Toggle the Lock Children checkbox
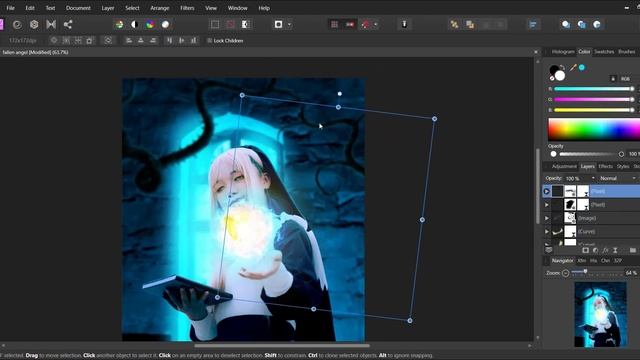The width and height of the screenshot is (640, 360). coord(210,40)
